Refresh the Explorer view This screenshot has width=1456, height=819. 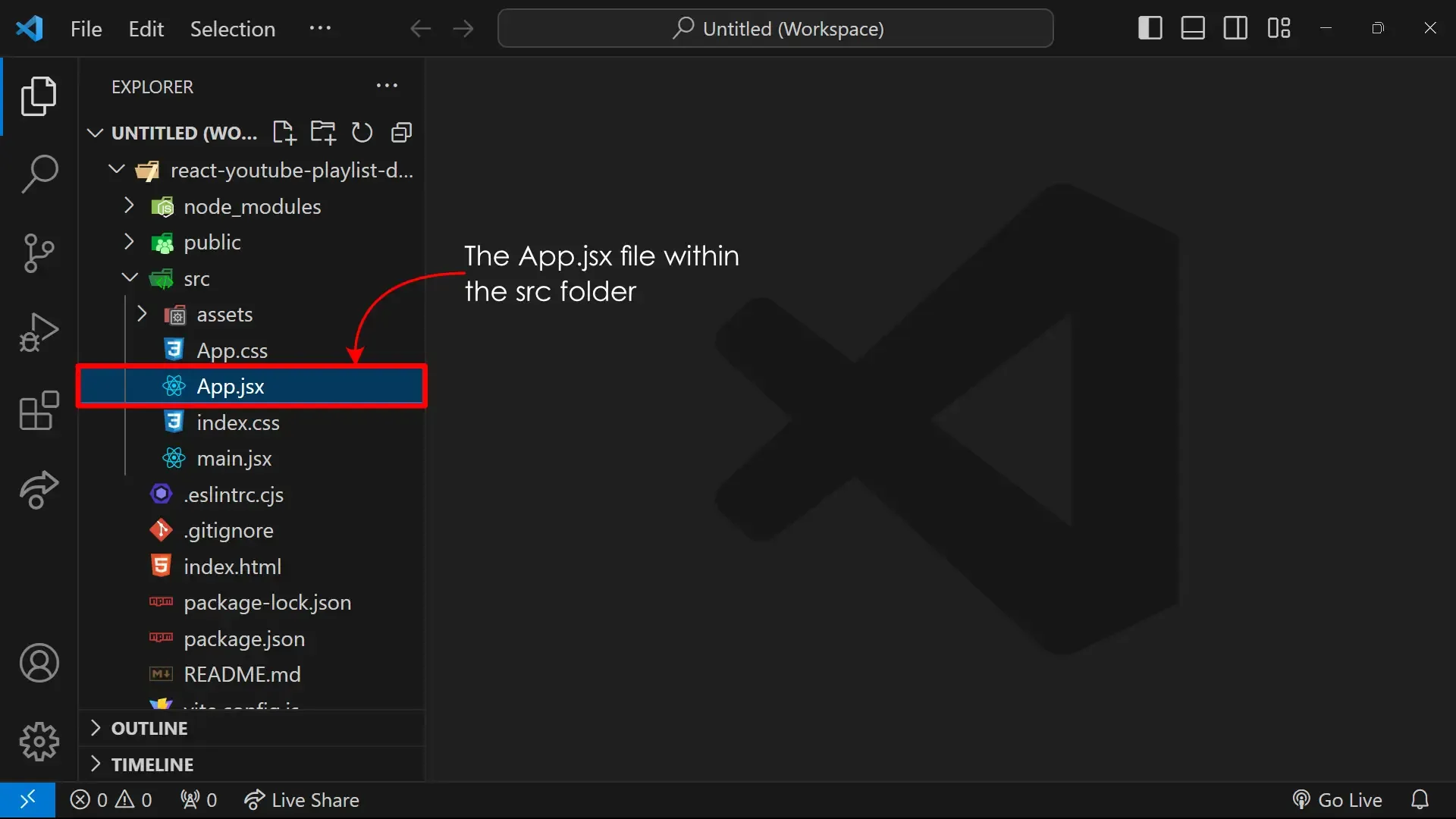point(362,132)
